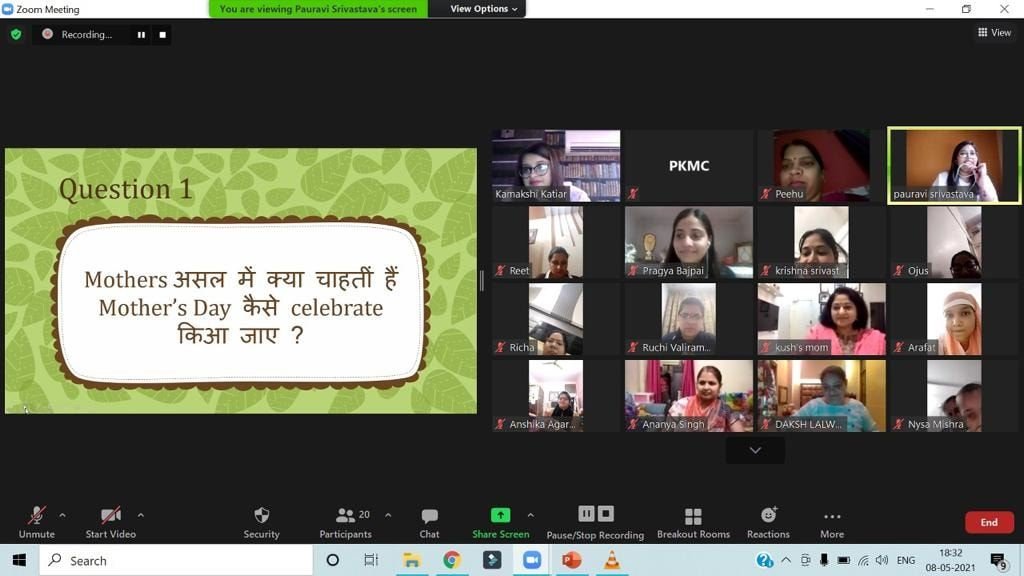Open Breakout Rooms
Viewport: 1024px width, 576px height.
pyautogui.click(x=693, y=522)
